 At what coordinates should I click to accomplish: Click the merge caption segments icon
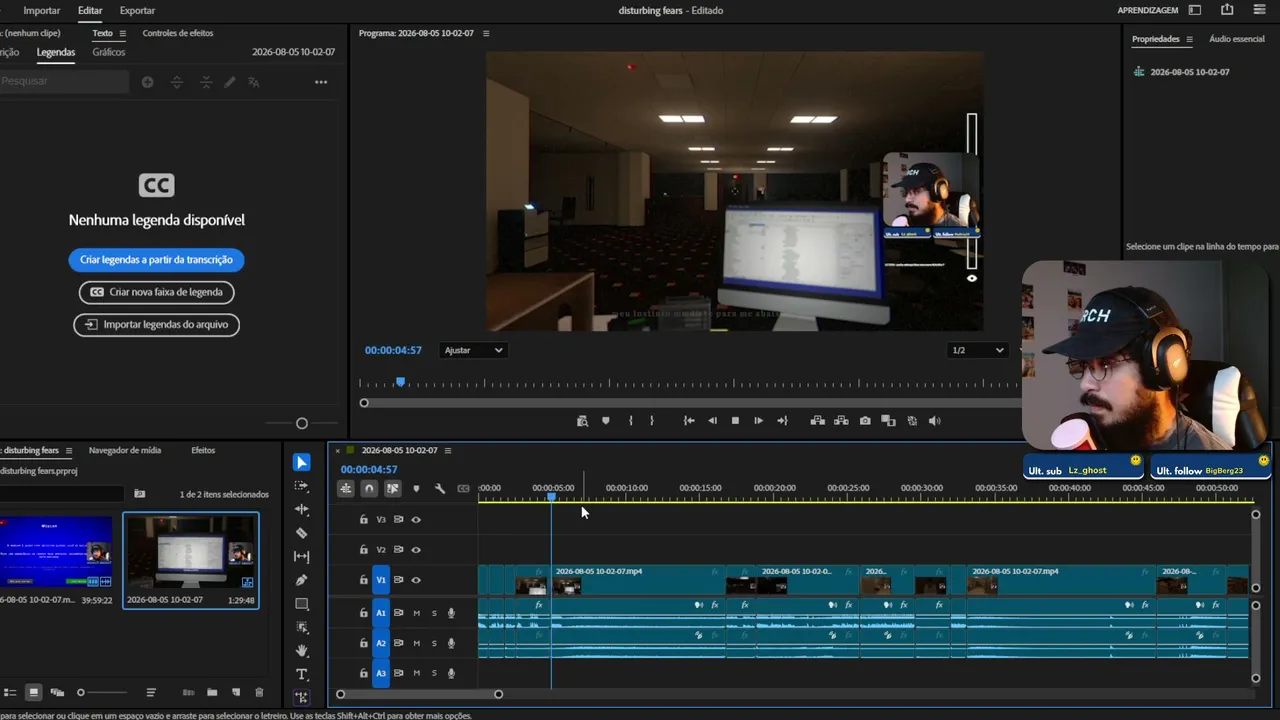tap(205, 82)
